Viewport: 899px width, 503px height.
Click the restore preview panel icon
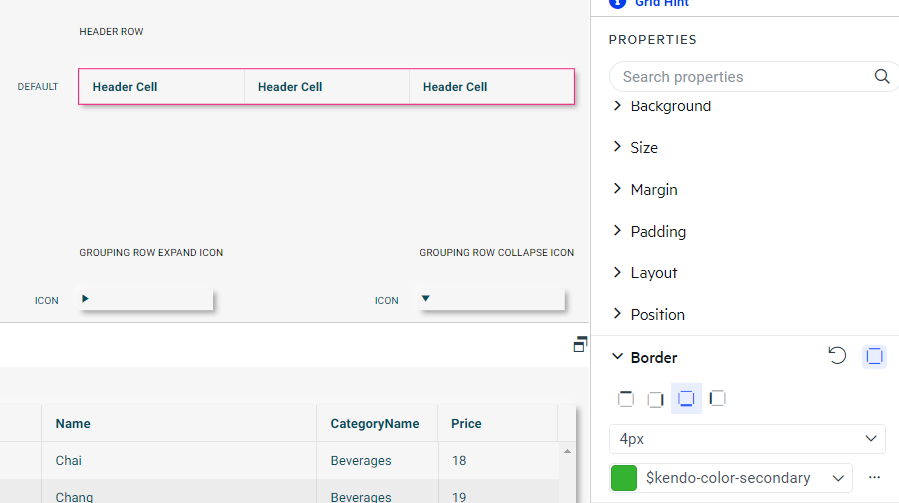(x=580, y=345)
